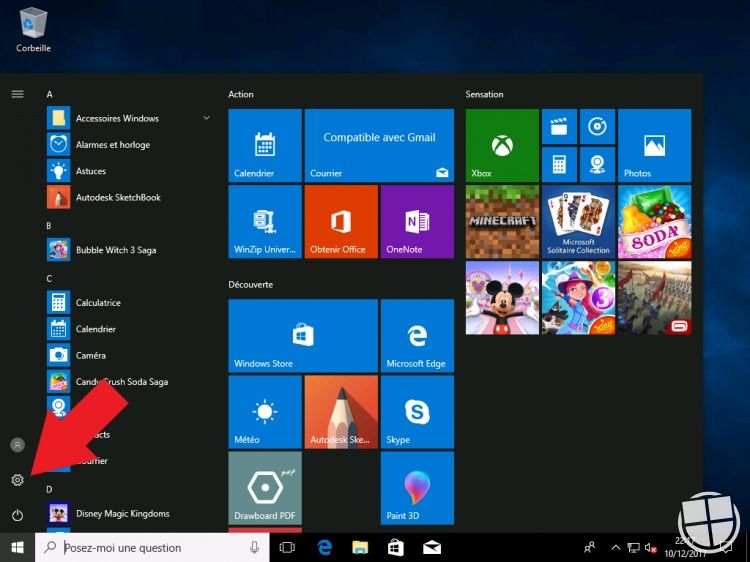Image resolution: width=750 pixels, height=562 pixels.
Task: Select Alarmes et horloge app
Action: [x=112, y=145]
